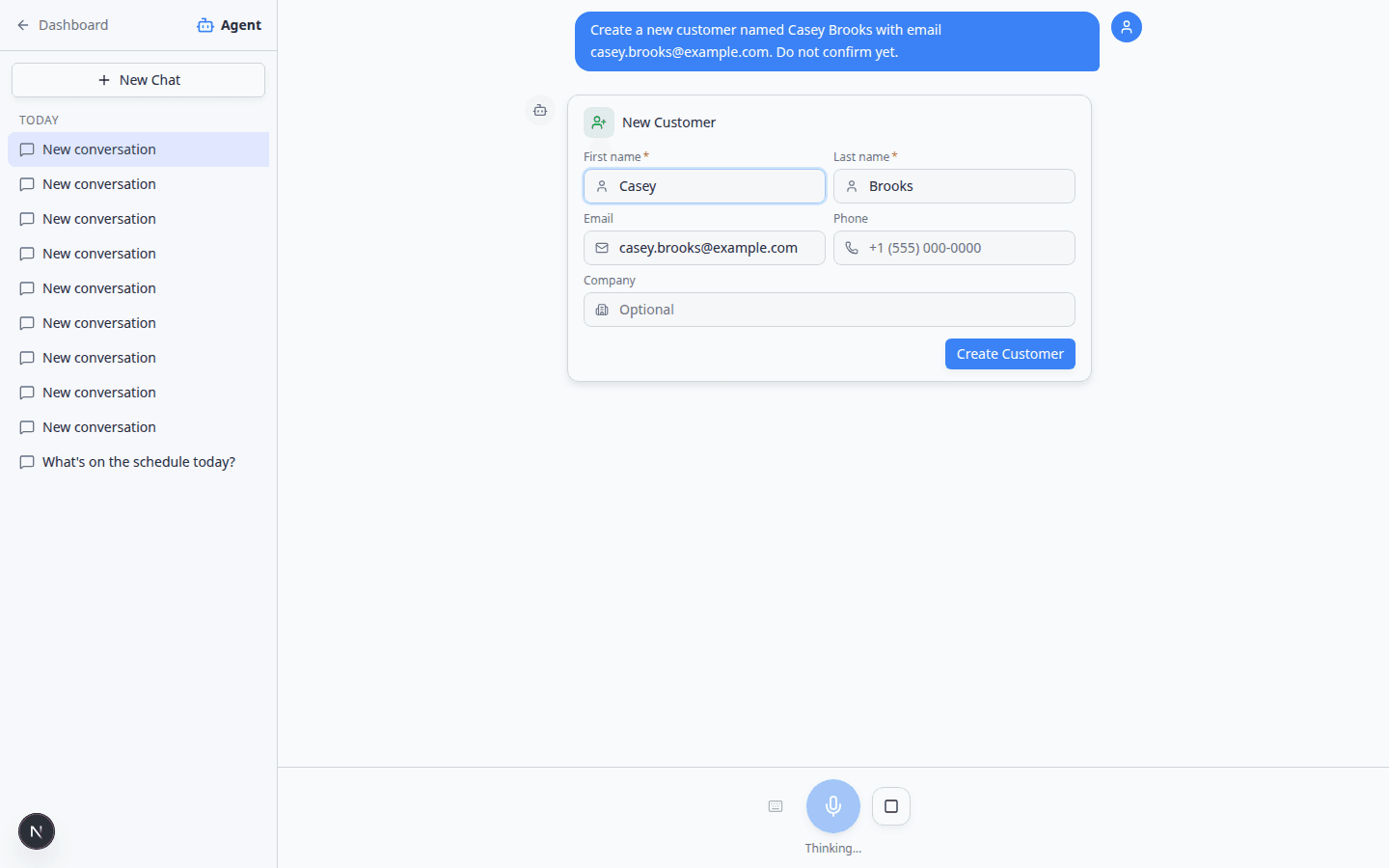Click the phone icon in Phone field
The width and height of the screenshot is (1389, 868).
coord(852,248)
